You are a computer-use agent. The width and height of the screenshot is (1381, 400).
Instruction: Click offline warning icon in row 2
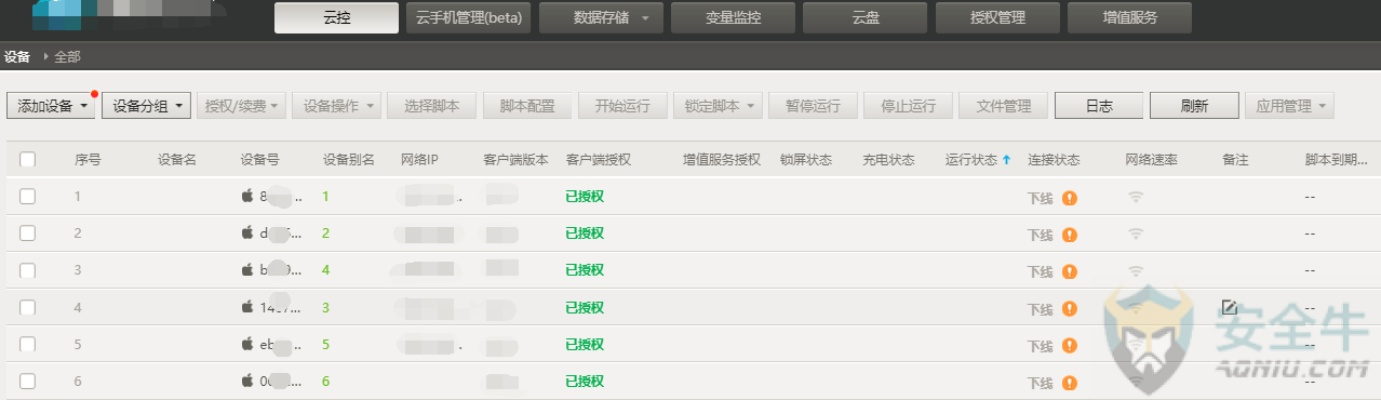[1069, 234]
